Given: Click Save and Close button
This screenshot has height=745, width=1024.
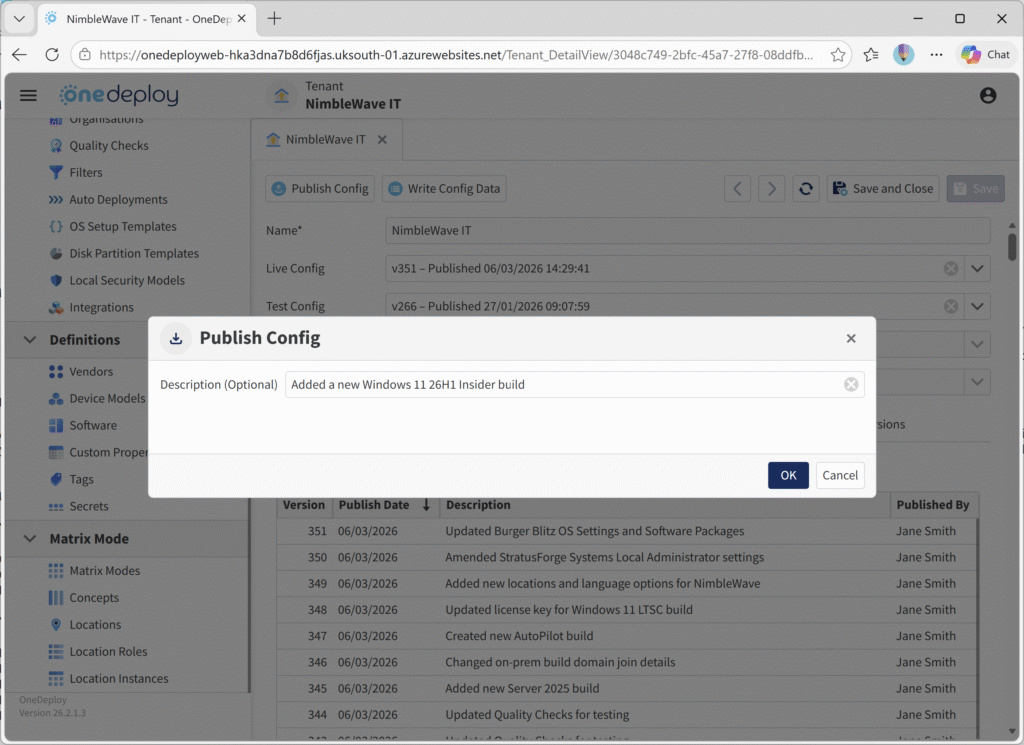Looking at the screenshot, I should (x=883, y=189).
